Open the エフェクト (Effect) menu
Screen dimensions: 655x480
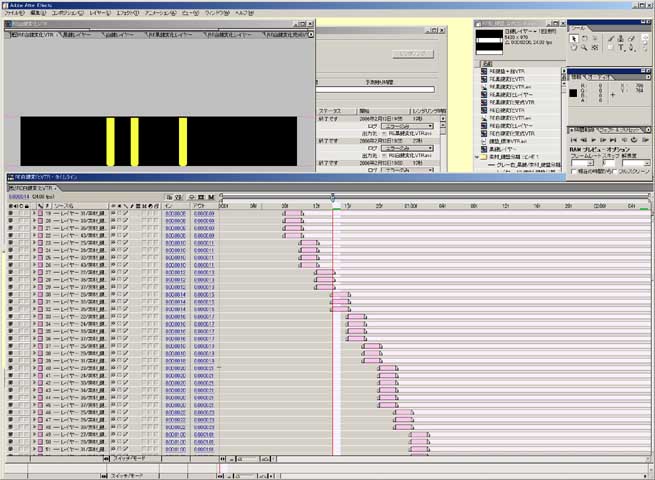coord(127,13)
